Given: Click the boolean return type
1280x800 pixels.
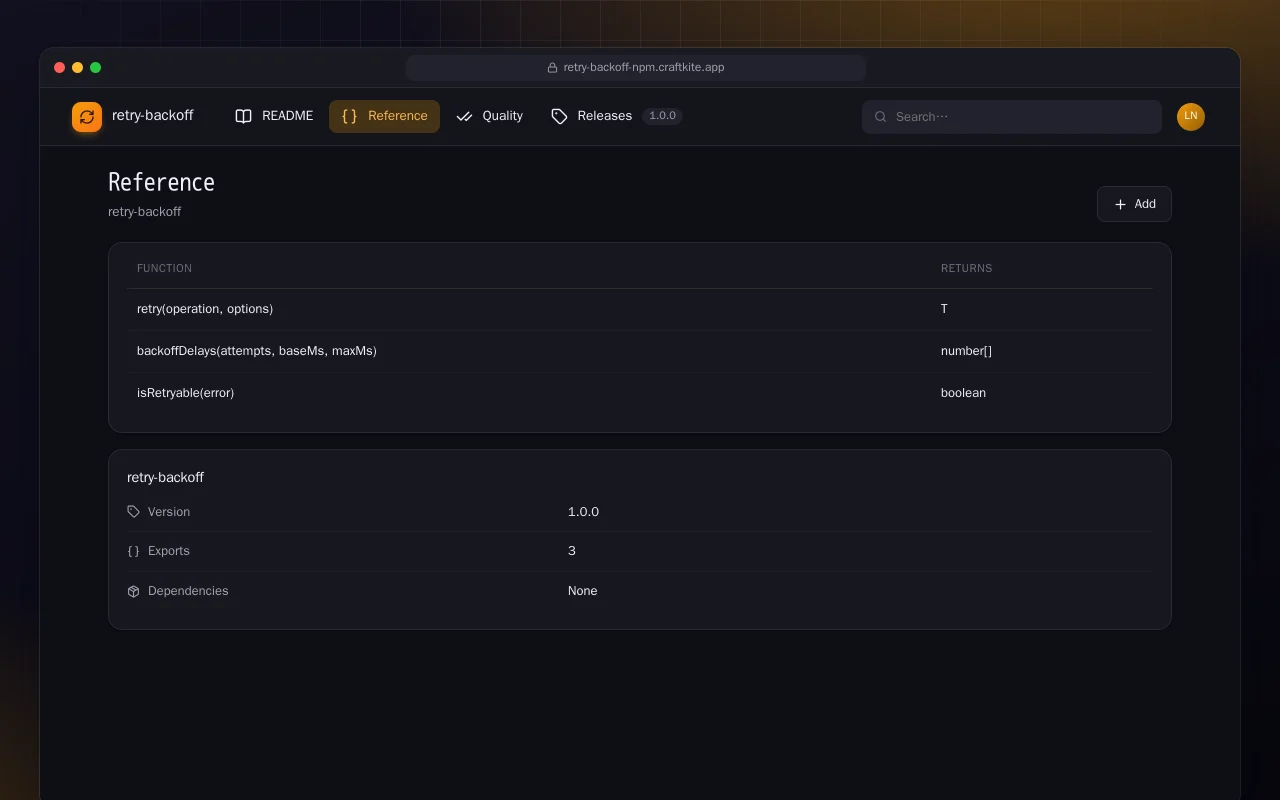Looking at the screenshot, I should coord(963,393).
